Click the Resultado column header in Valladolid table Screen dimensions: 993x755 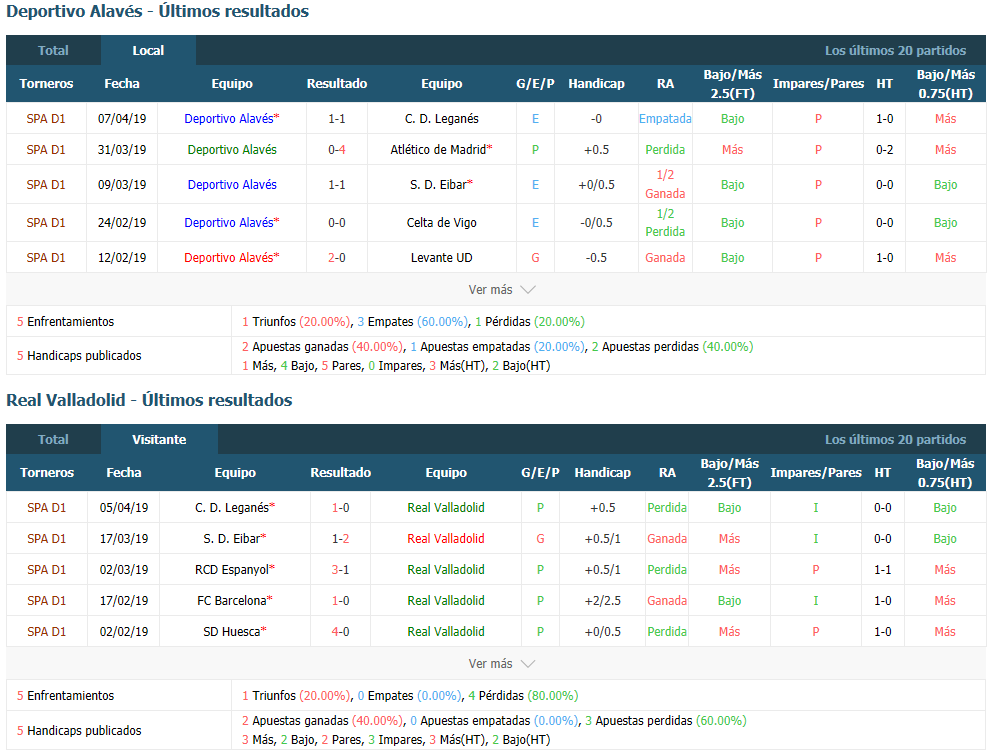[341, 473]
